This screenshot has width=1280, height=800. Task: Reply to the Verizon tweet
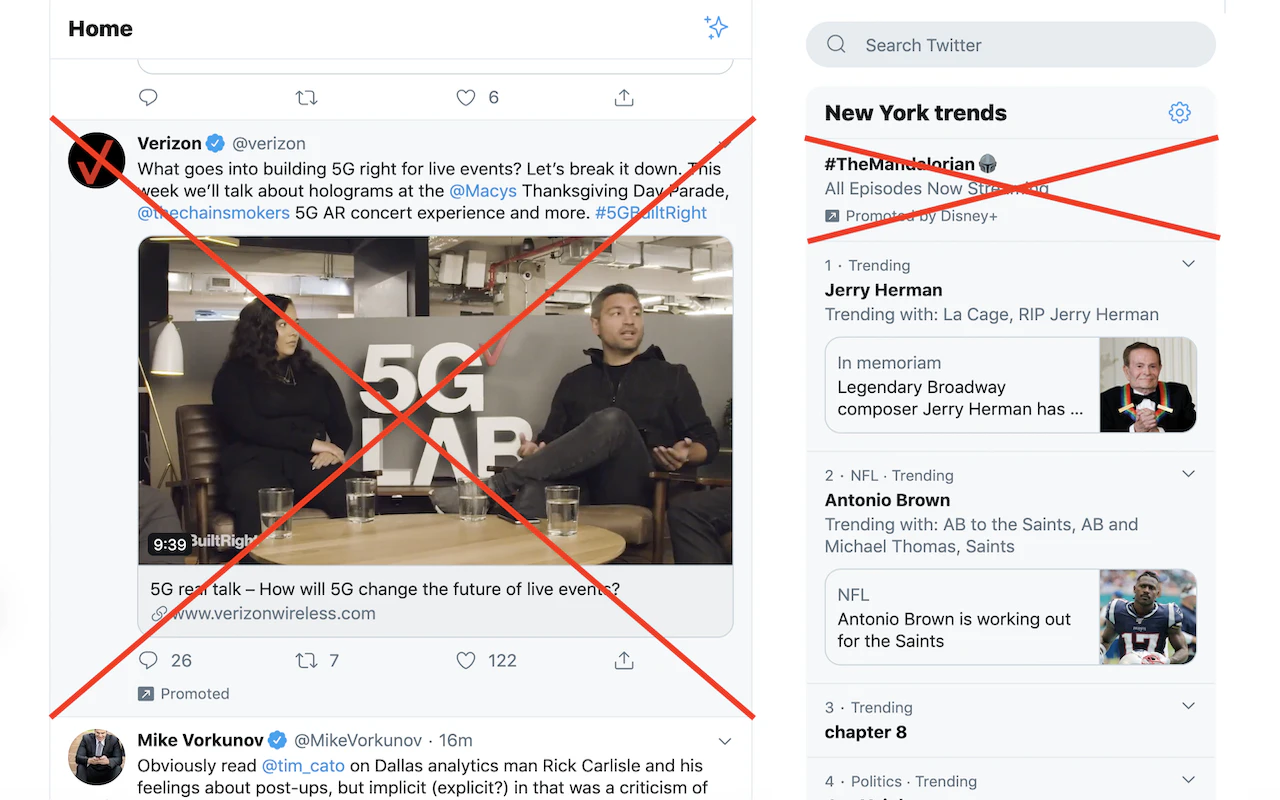click(148, 660)
